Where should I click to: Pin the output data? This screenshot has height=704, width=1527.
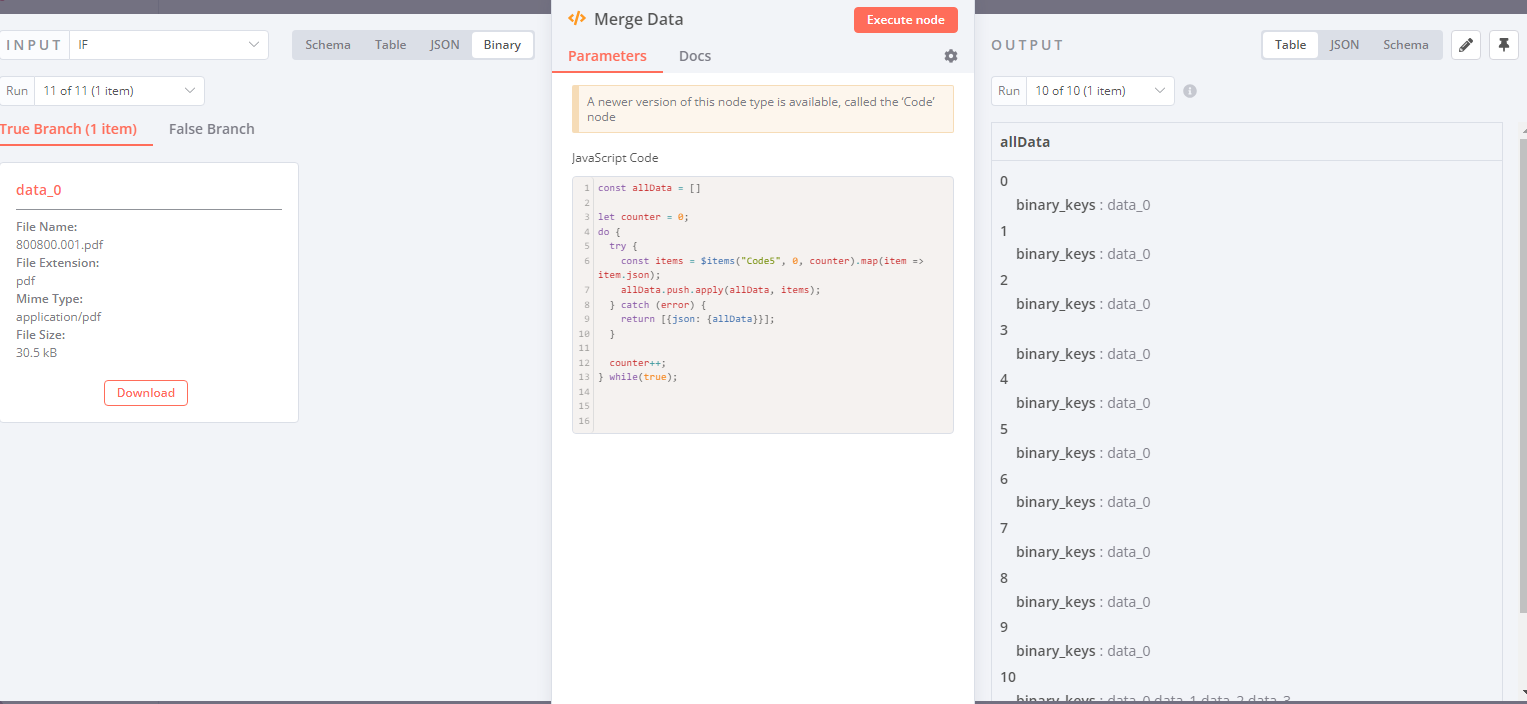[x=1503, y=45]
